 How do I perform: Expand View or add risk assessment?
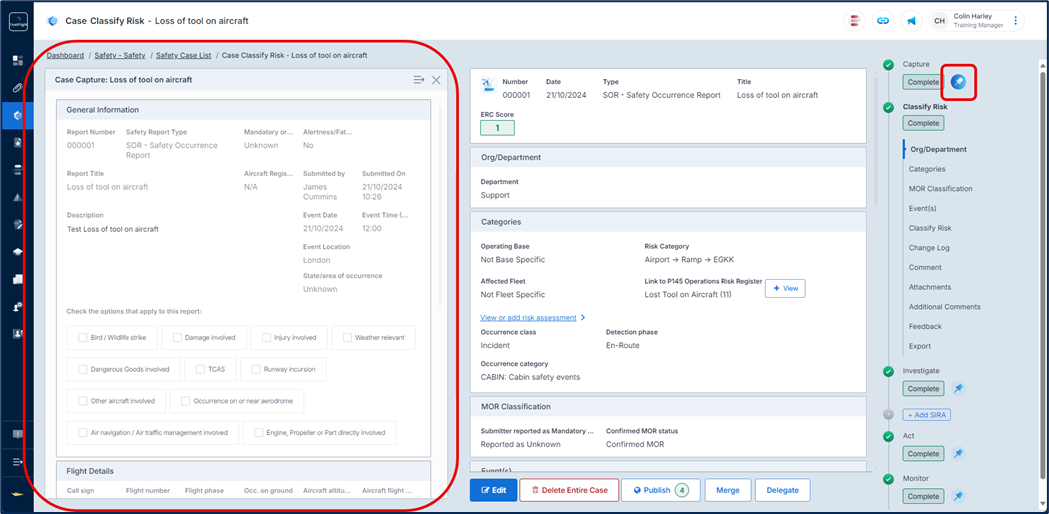[x=532, y=318]
